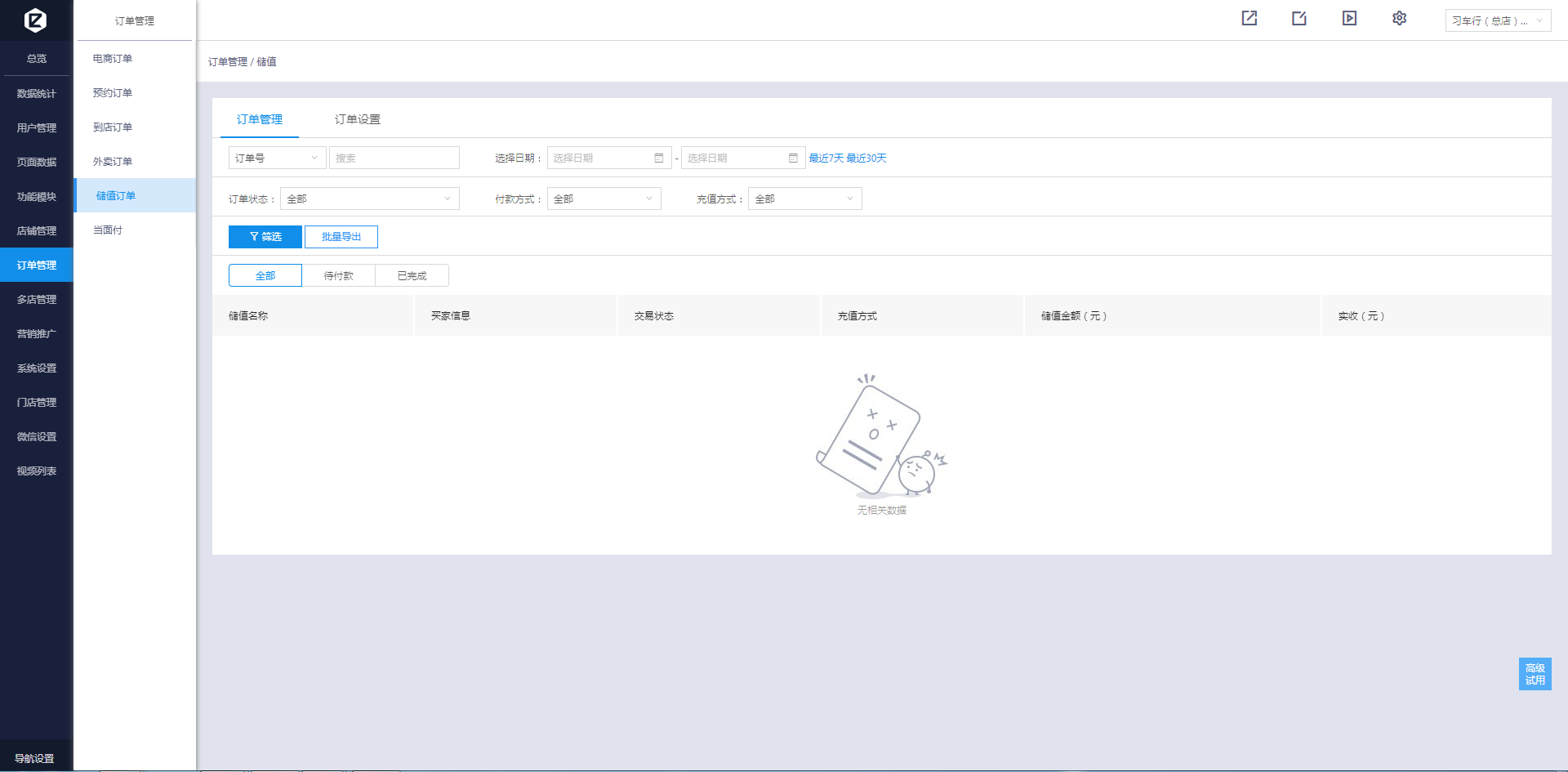Click the play video icon in header
The width and height of the screenshot is (1568, 772).
[x=1349, y=18]
